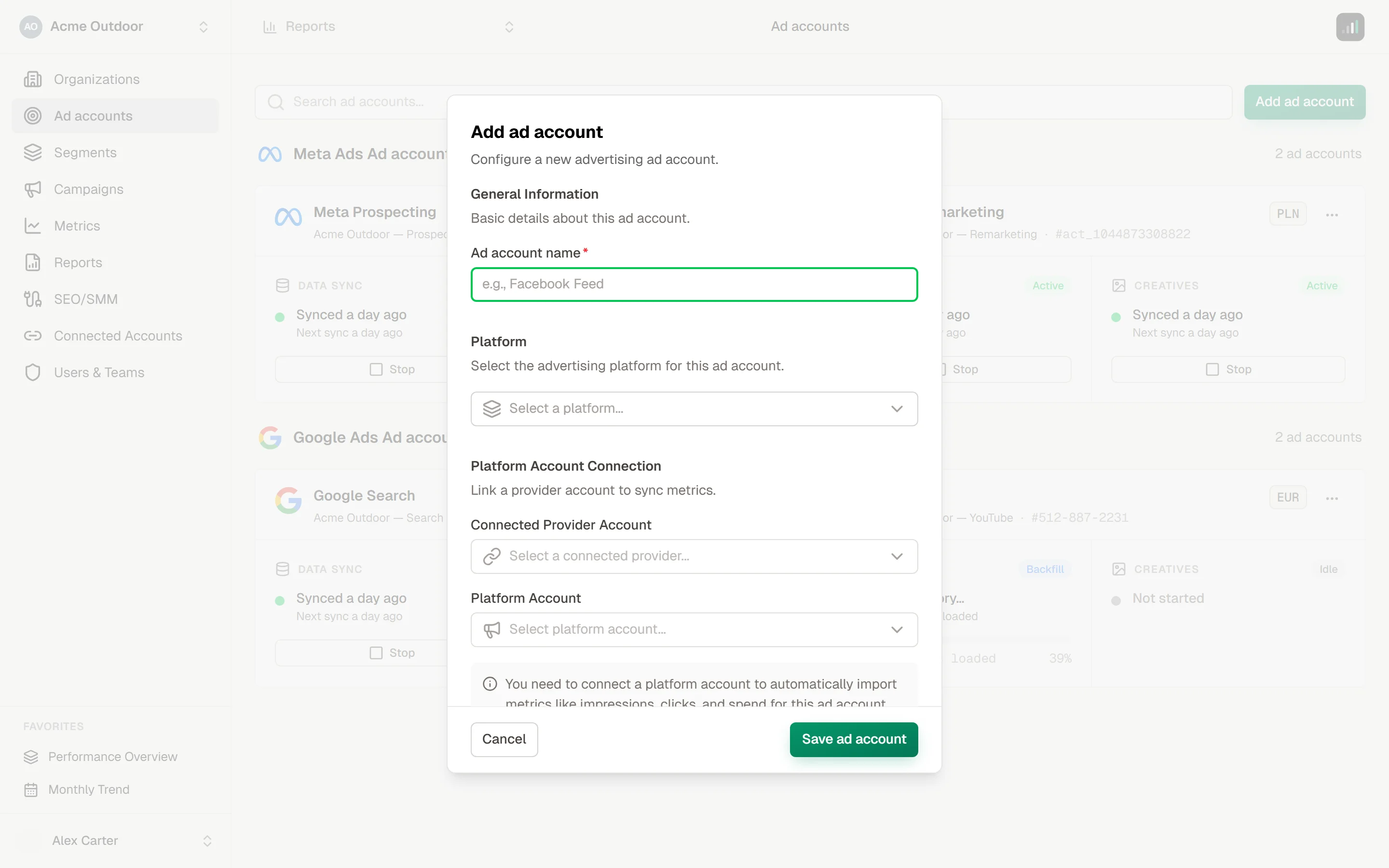The height and width of the screenshot is (868, 1389).
Task: Click Add ad account button at top right
Action: 1304,102
